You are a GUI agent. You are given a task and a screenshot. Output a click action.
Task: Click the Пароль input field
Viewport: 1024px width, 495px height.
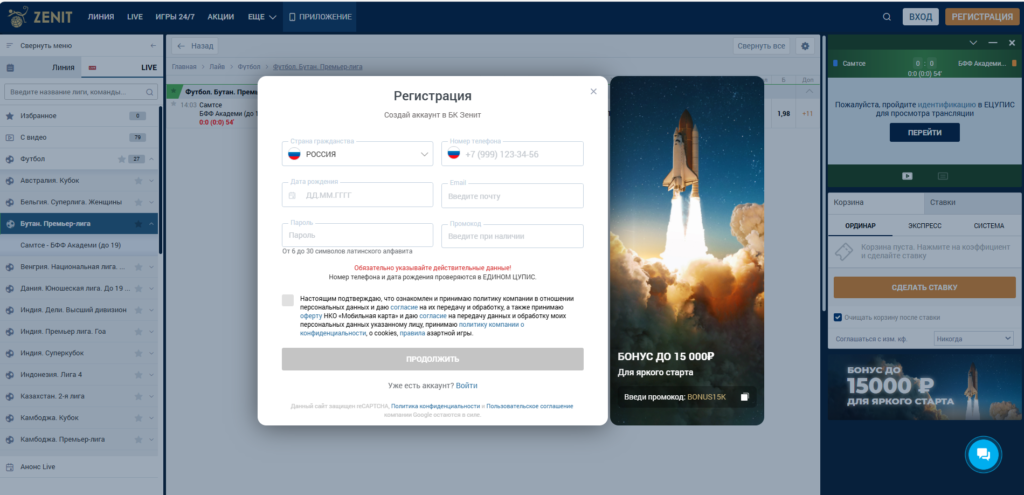pyautogui.click(x=357, y=235)
